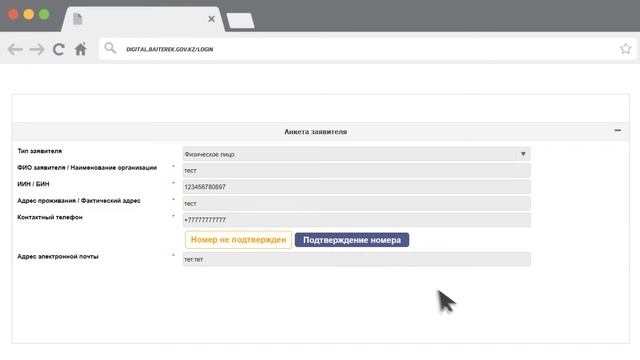Image resolution: width=640 pixels, height=360 pixels.
Task: Open the Тип заявителя dropdown
Action: tap(356, 154)
